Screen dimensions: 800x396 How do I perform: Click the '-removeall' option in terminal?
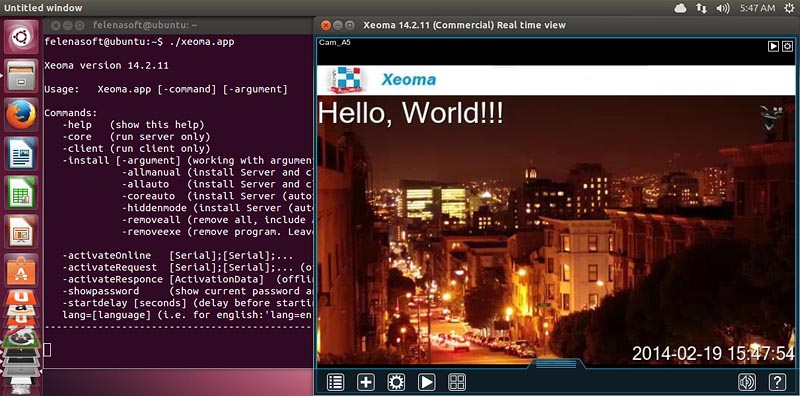pyautogui.click(x=151, y=220)
